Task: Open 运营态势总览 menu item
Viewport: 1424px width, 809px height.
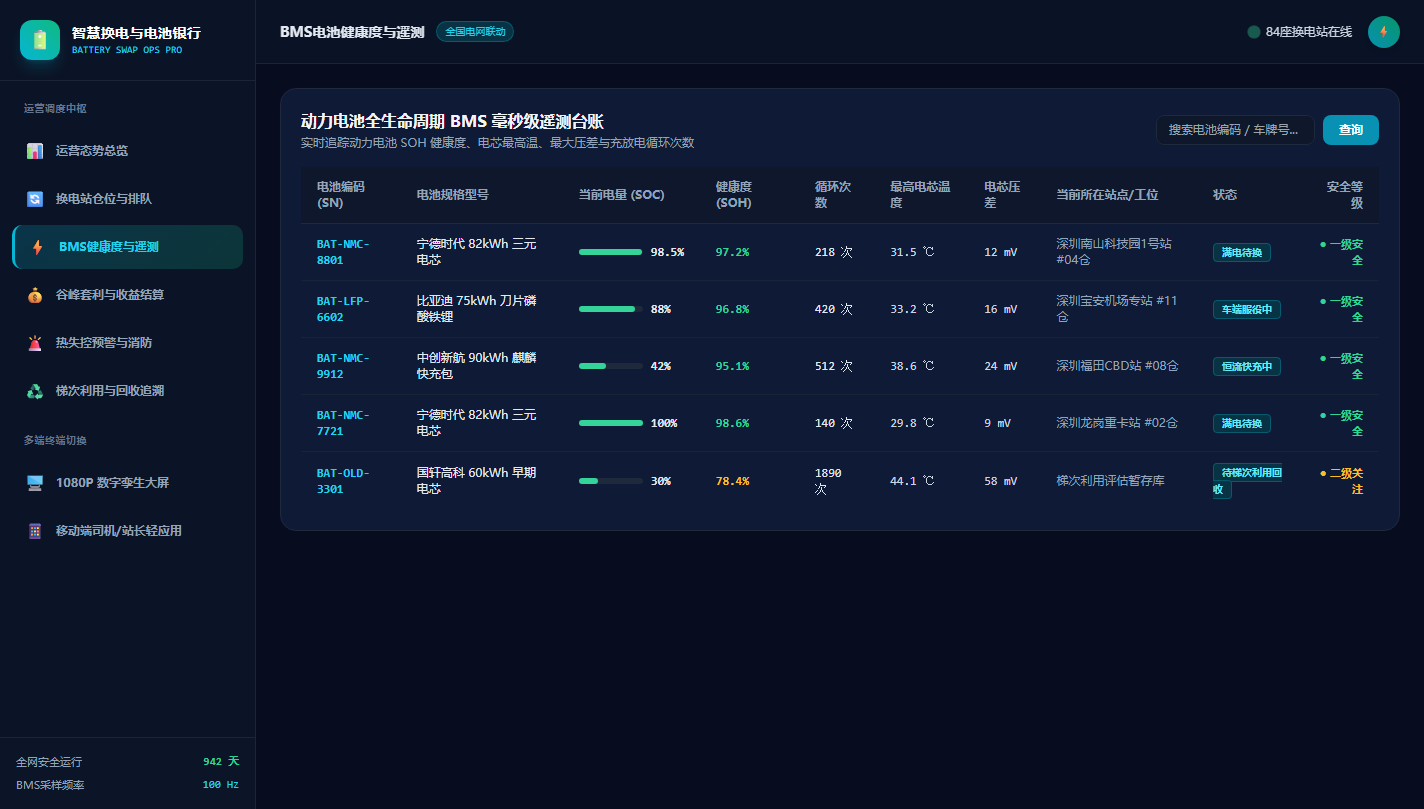Action: tap(127, 151)
